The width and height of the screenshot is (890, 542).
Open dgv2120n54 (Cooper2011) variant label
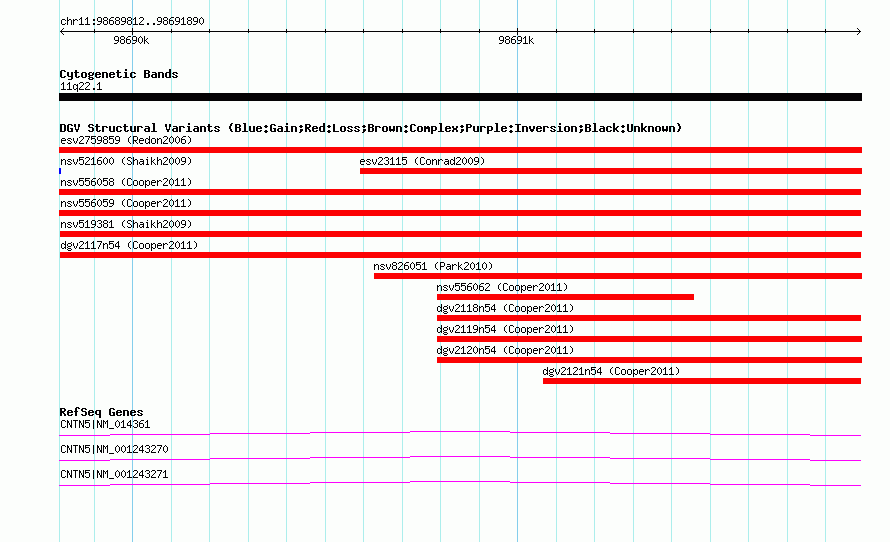(505, 350)
